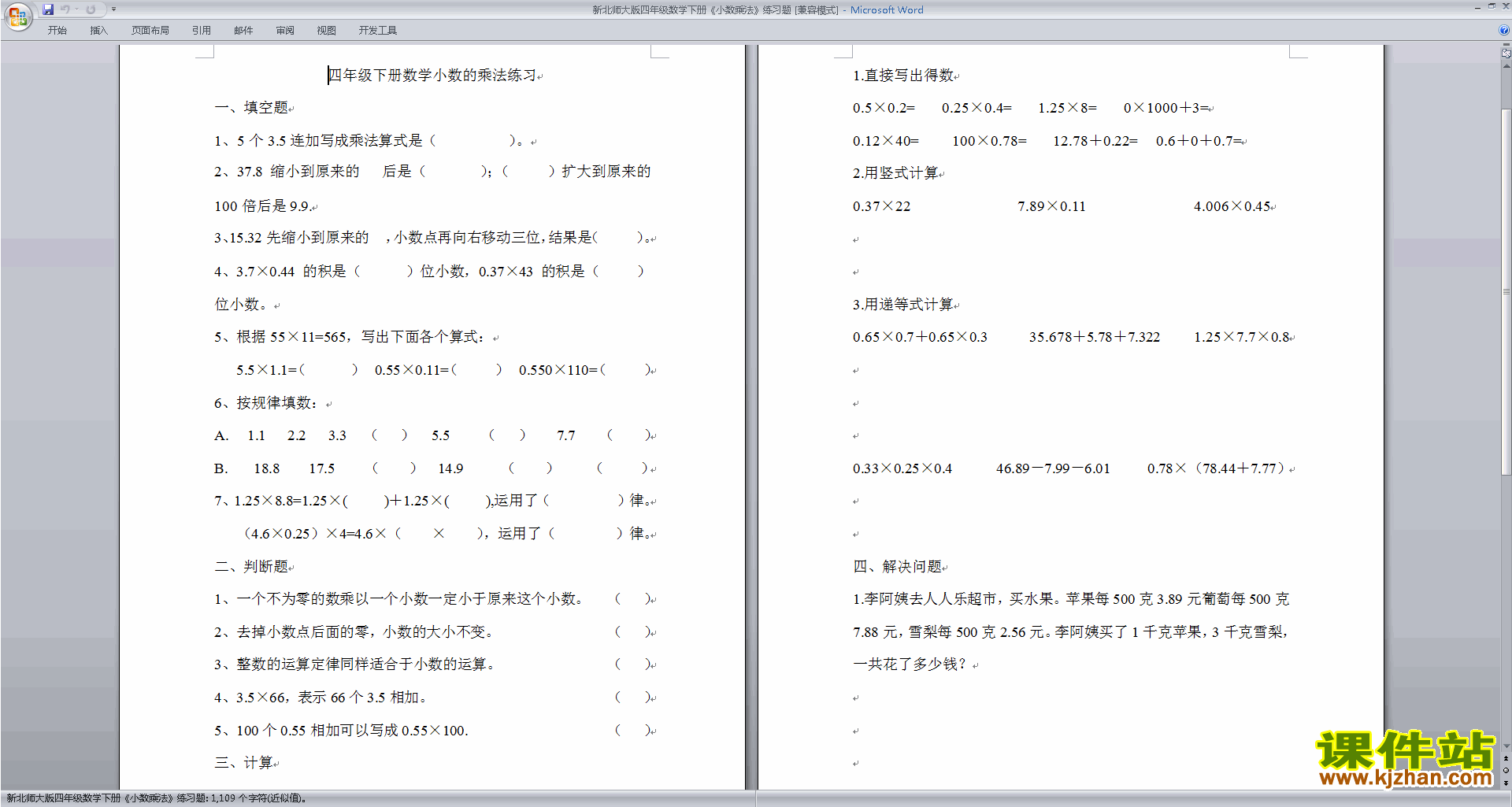Screen dimensions: 1512x807
Task: Click the heading 一、填空题
Action: [251, 108]
